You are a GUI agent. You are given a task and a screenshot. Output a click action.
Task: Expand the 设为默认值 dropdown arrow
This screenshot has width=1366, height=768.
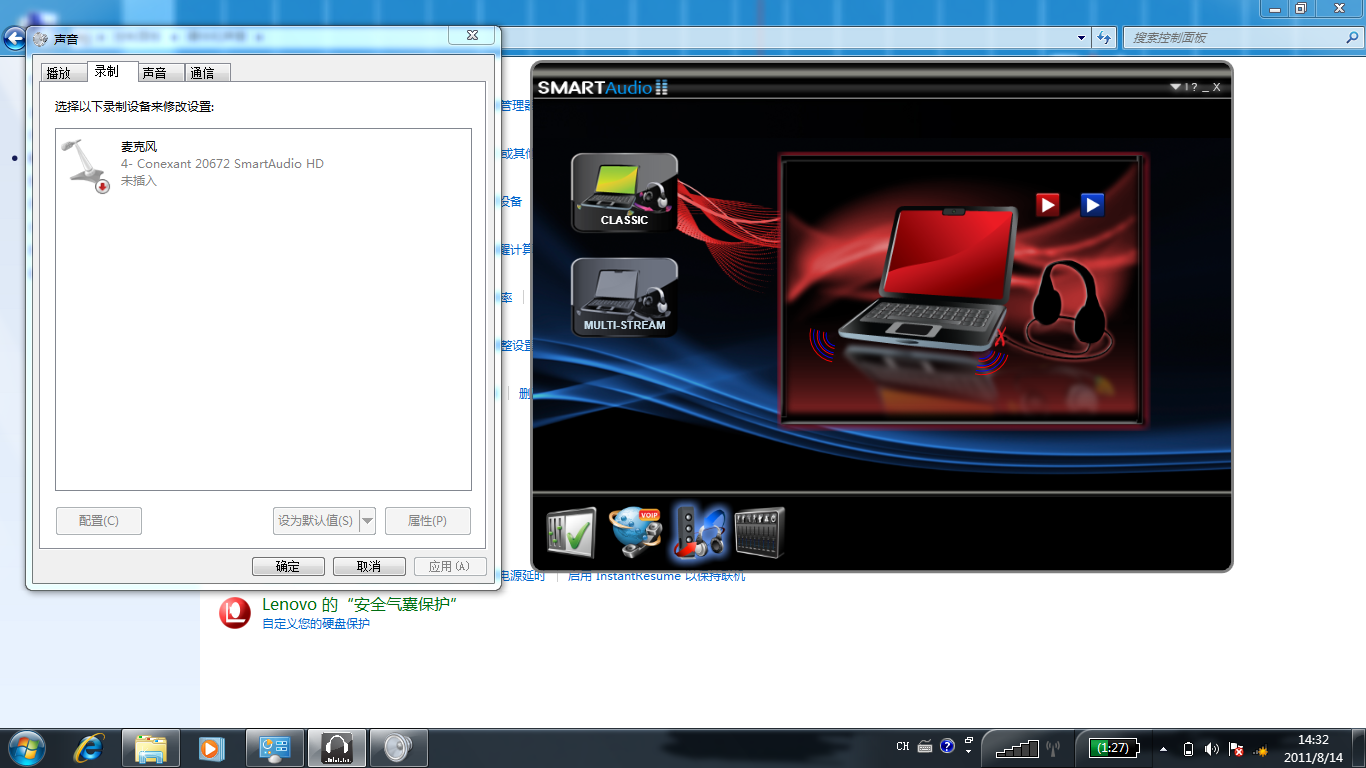pyautogui.click(x=367, y=521)
